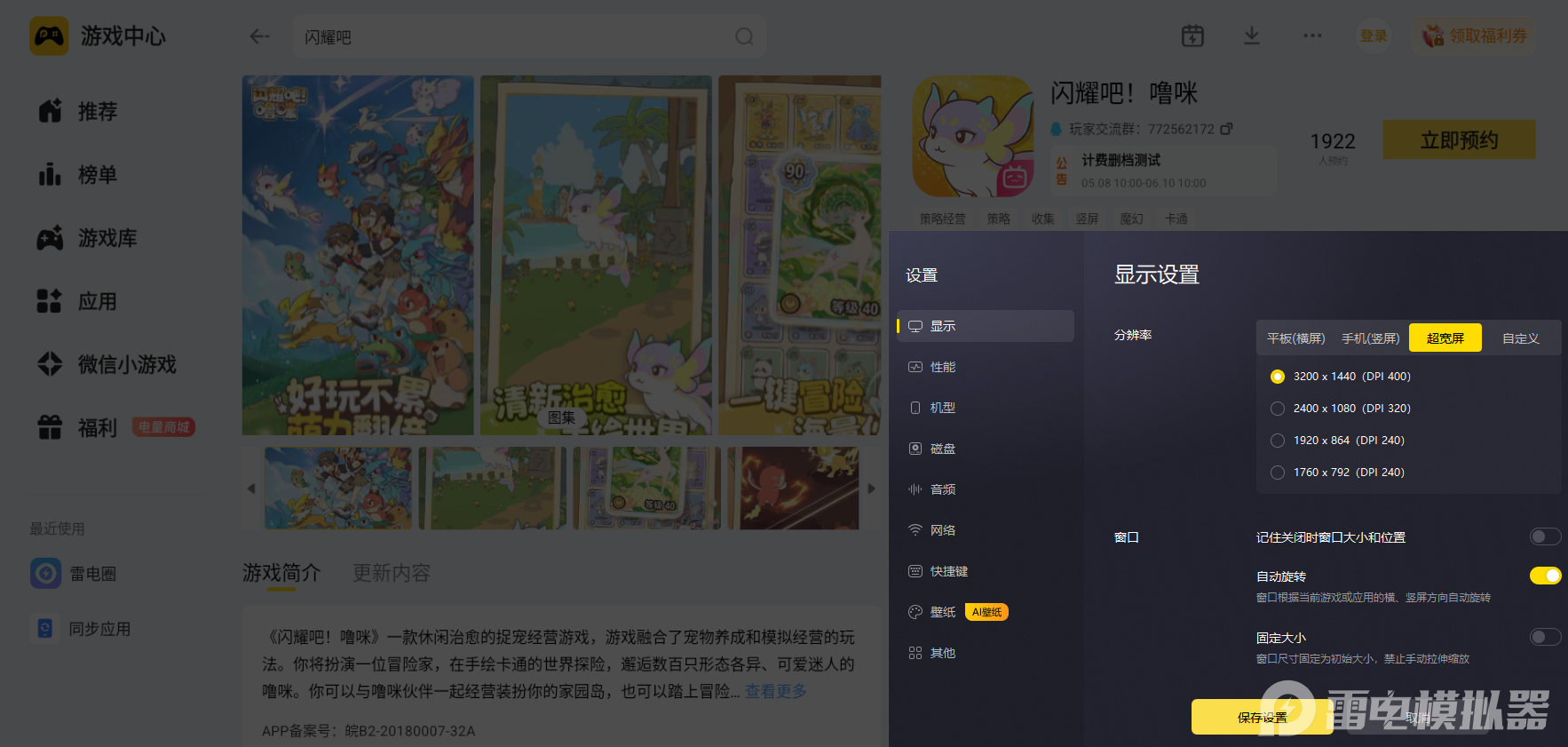Launch 雷电圈 from recent list
The image size is (1568, 747).
click(75, 574)
